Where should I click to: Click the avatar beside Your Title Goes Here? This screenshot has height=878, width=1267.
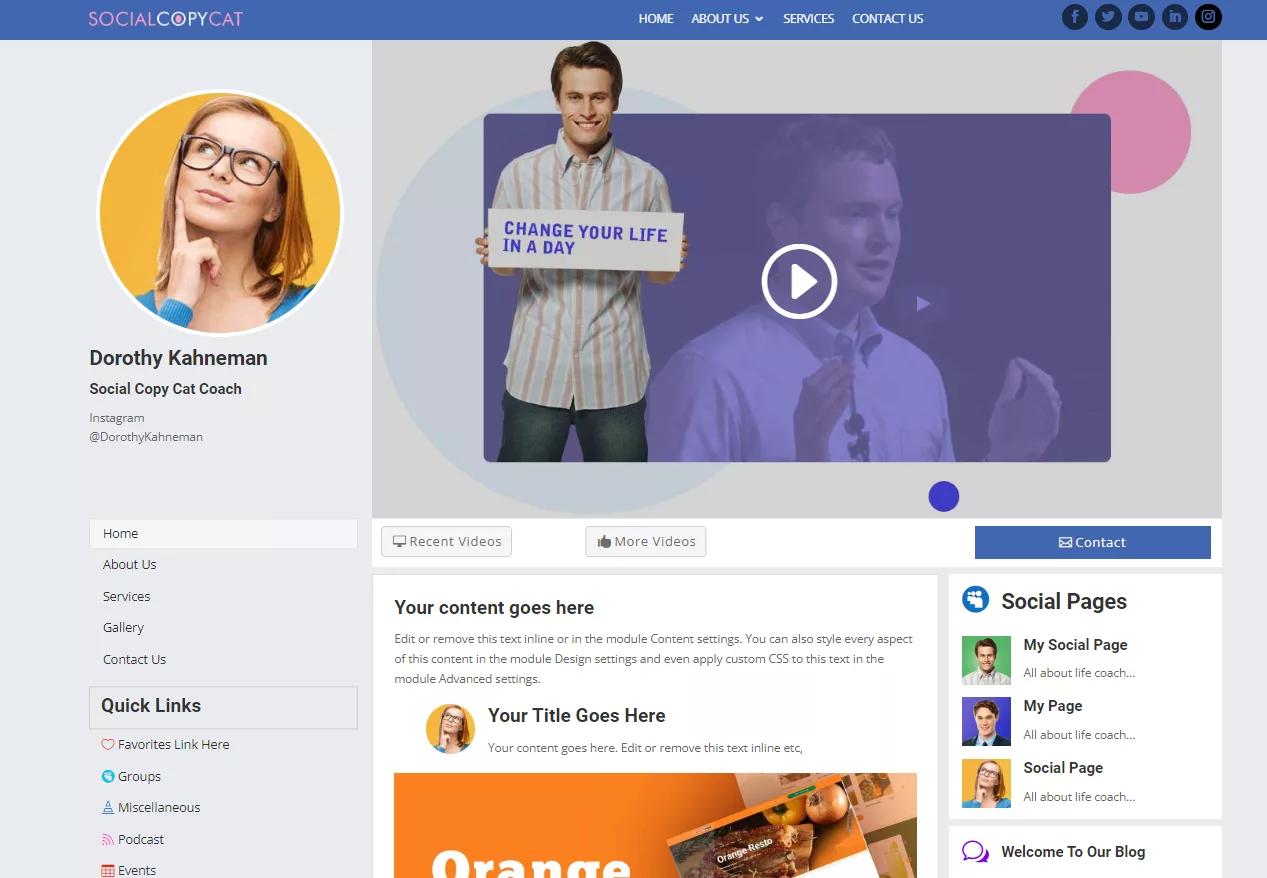coord(450,728)
